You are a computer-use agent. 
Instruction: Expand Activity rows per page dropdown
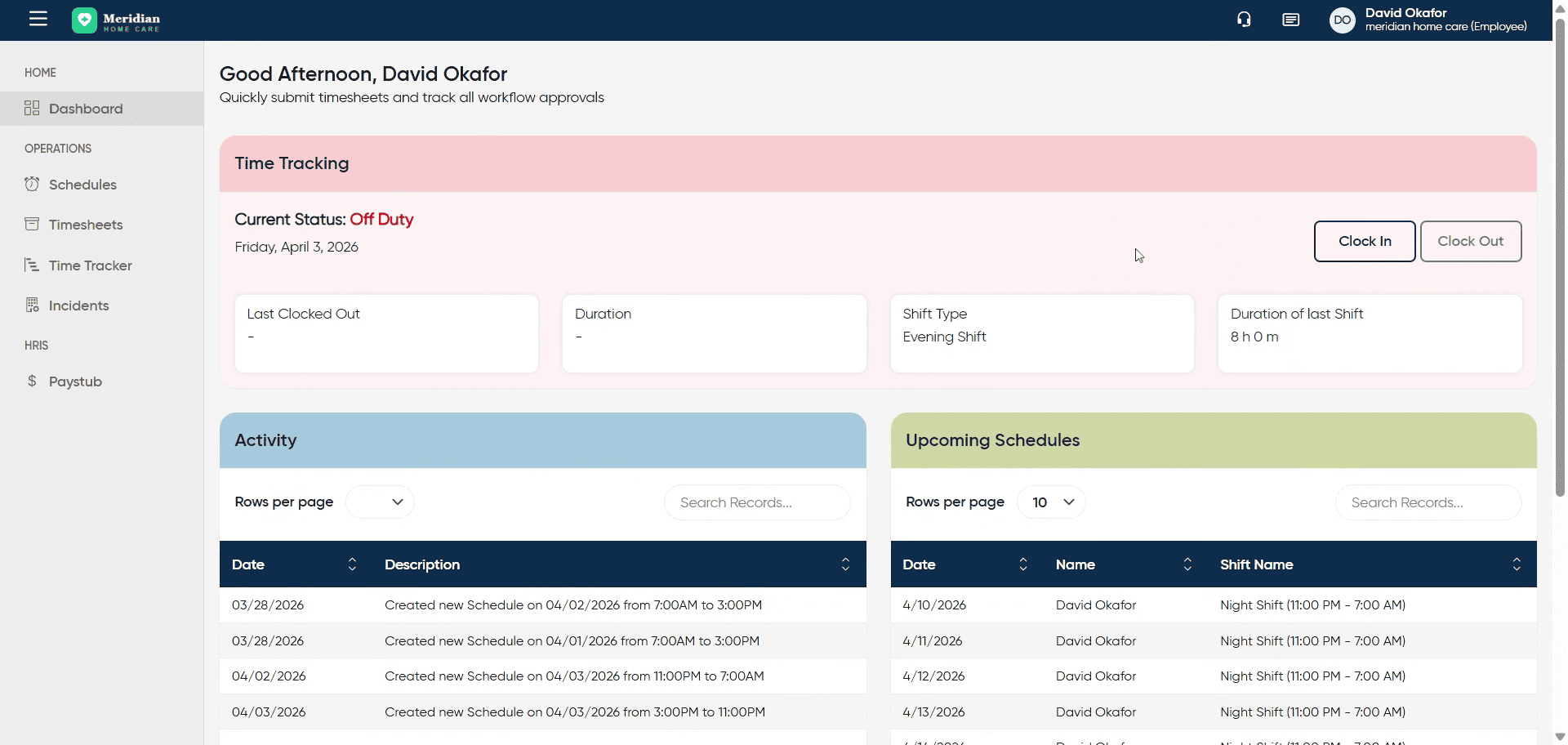(x=380, y=502)
